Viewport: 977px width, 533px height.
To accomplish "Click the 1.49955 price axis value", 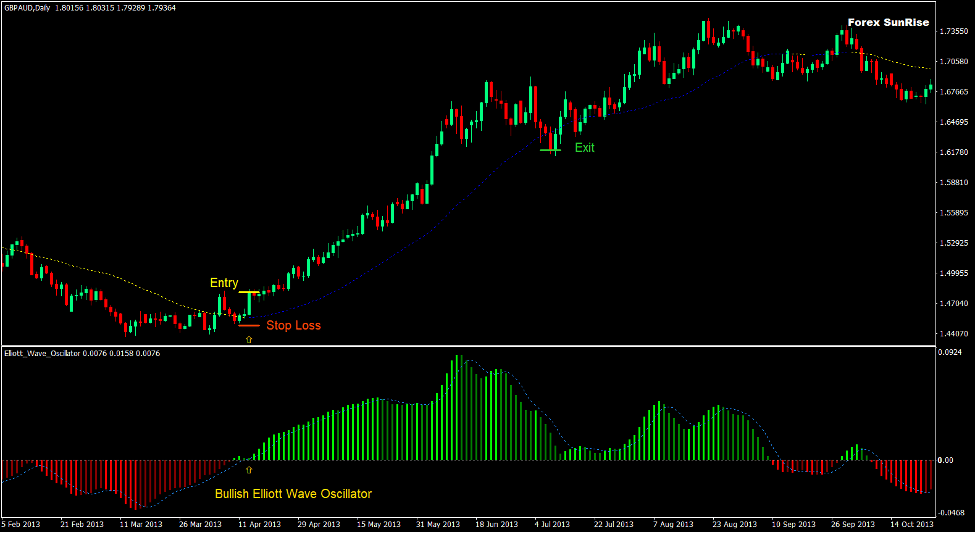I will 953,273.
